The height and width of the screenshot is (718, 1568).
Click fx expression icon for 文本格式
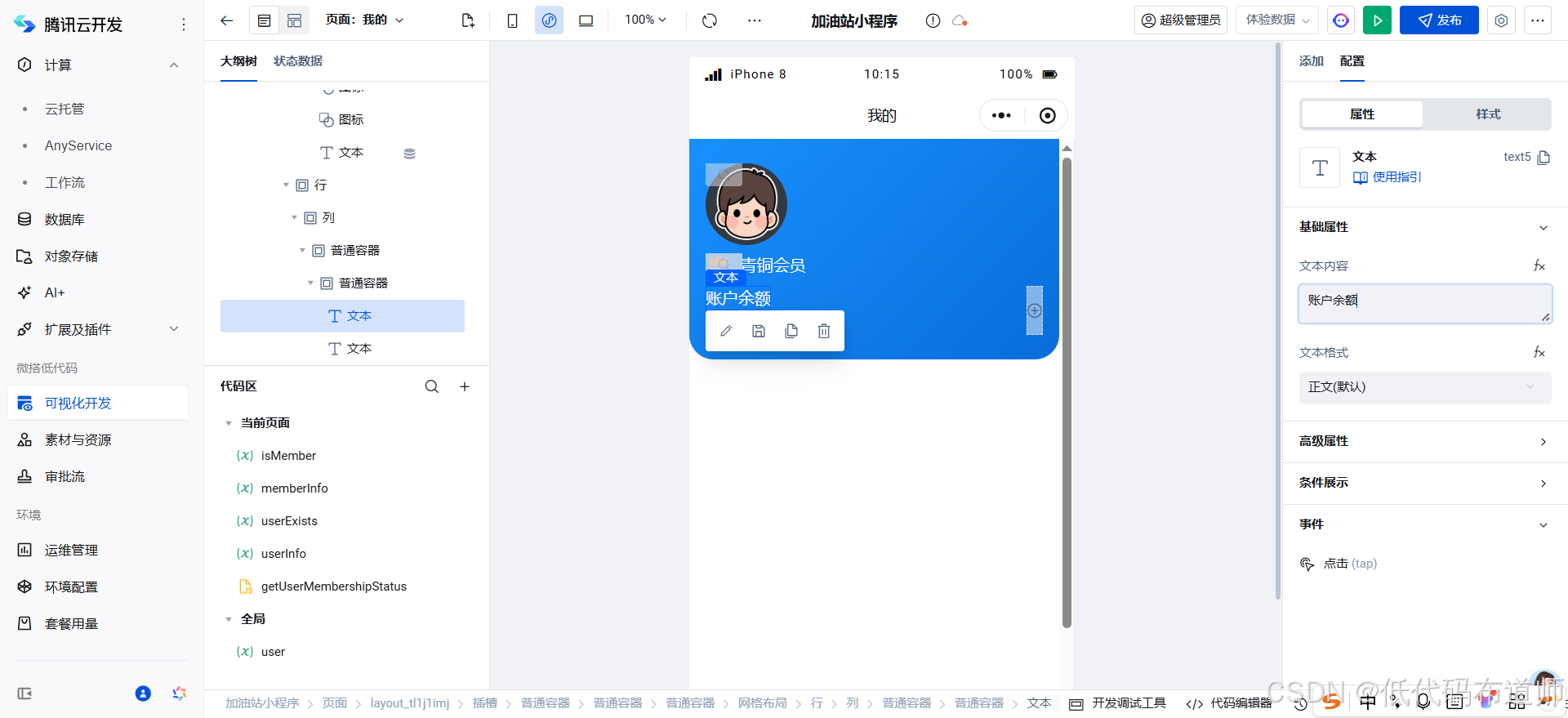1539,352
